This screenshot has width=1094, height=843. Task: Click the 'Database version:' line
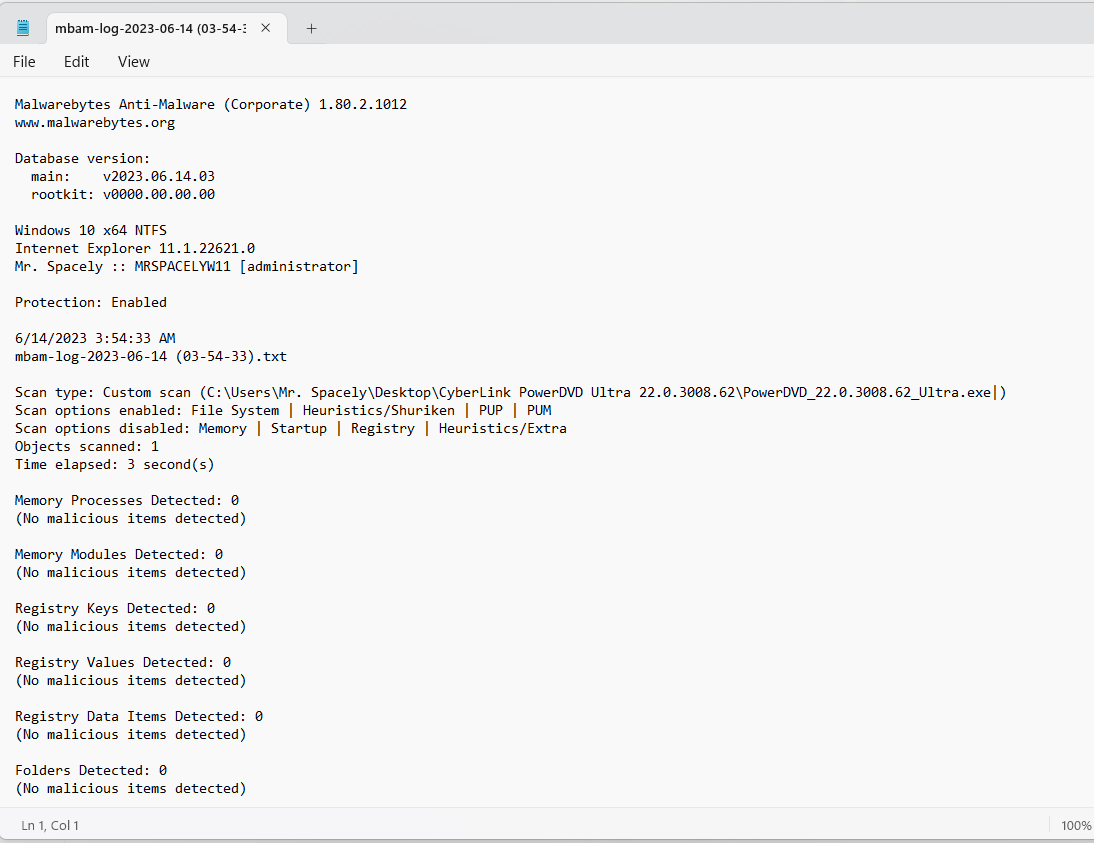[x=82, y=158]
